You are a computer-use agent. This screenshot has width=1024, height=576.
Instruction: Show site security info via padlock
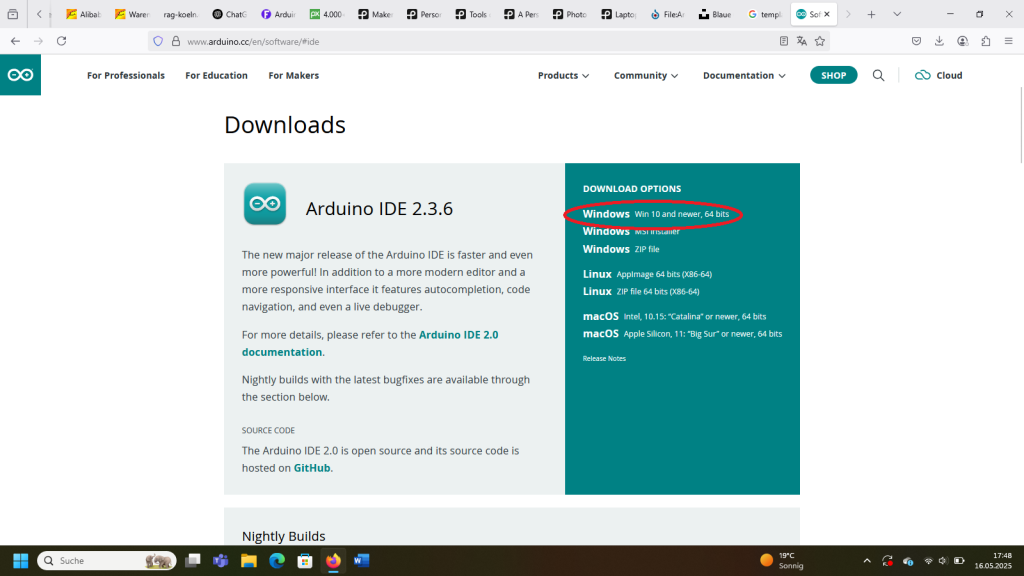pyautogui.click(x=176, y=41)
